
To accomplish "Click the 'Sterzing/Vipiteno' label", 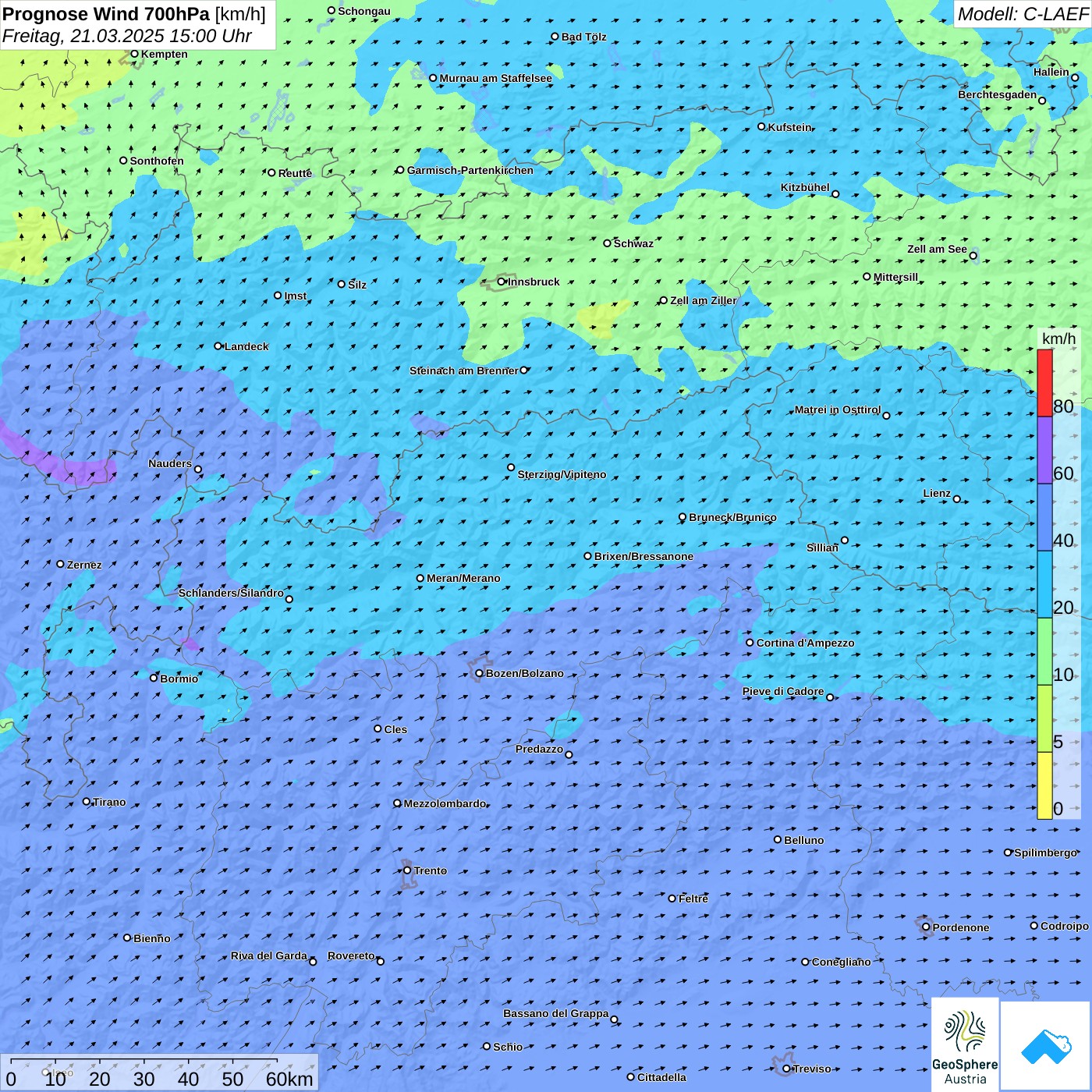I will [562, 474].
